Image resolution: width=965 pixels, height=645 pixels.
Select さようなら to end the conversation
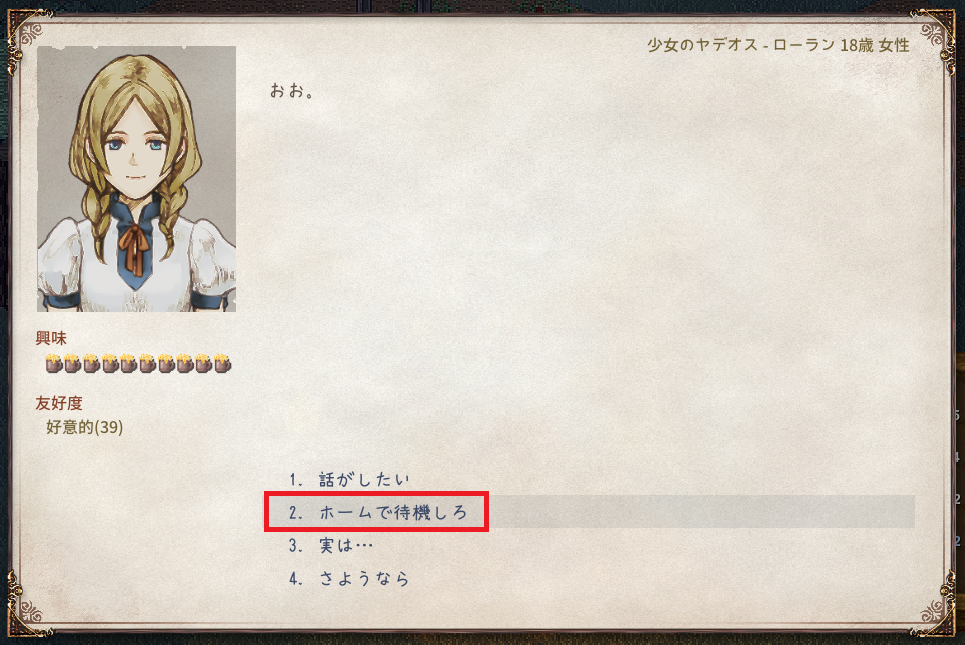pos(348,579)
